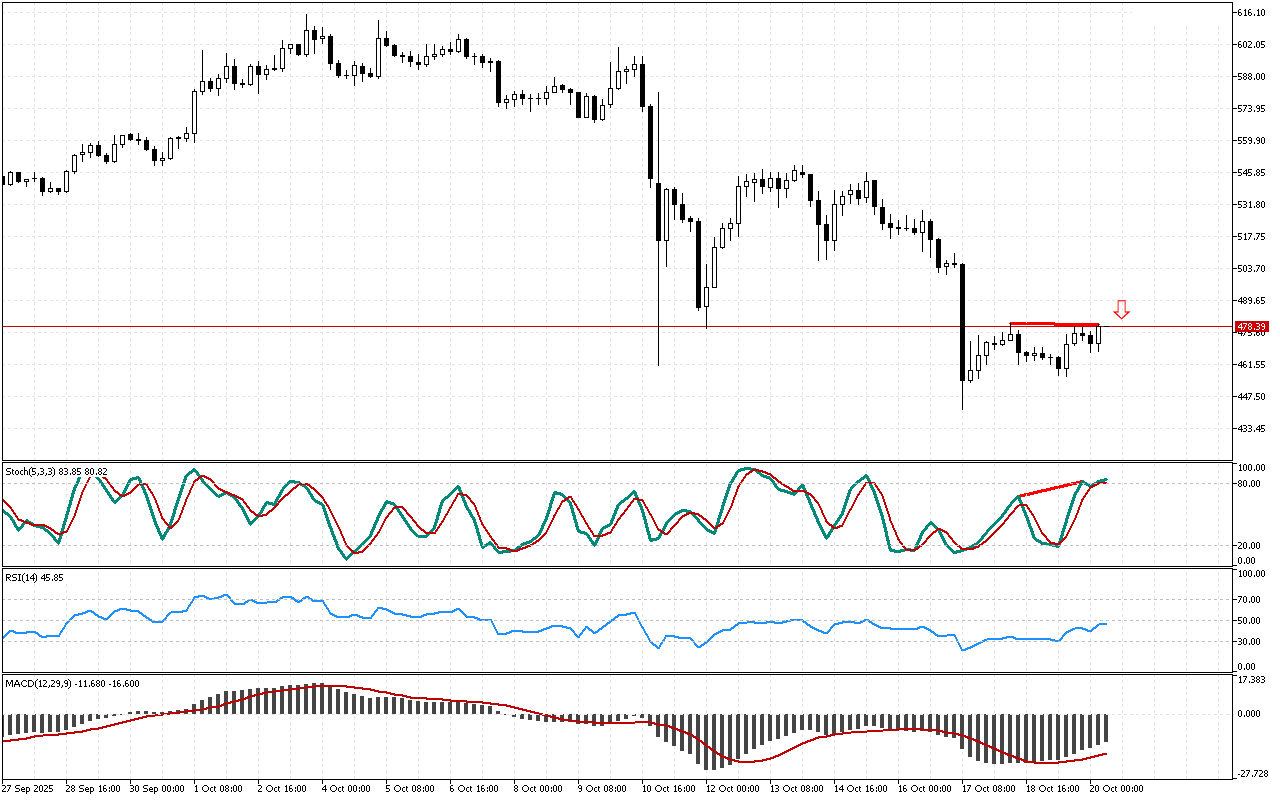Screen dimensions: 1280x800
Task: Click the red down arrow above the price
Action: point(1121,310)
